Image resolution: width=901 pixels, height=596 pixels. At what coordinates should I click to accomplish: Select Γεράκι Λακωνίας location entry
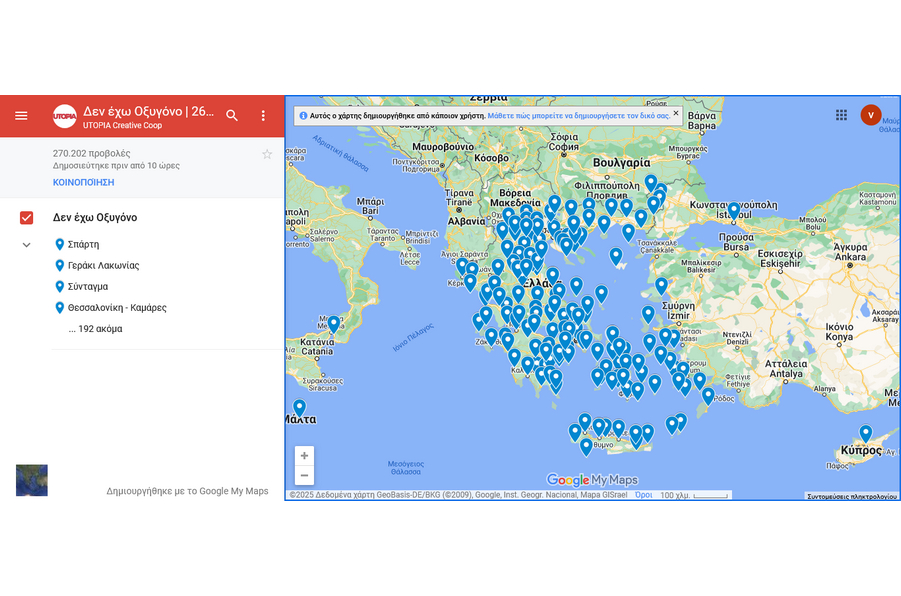[103, 266]
